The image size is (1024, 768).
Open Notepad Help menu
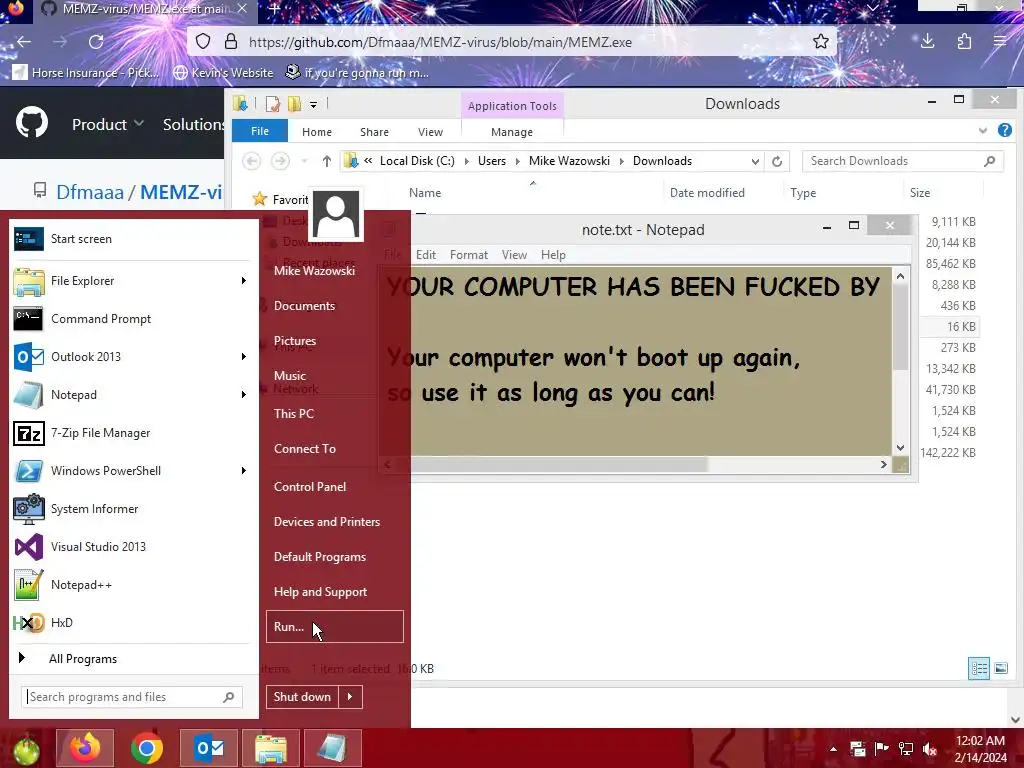click(553, 255)
